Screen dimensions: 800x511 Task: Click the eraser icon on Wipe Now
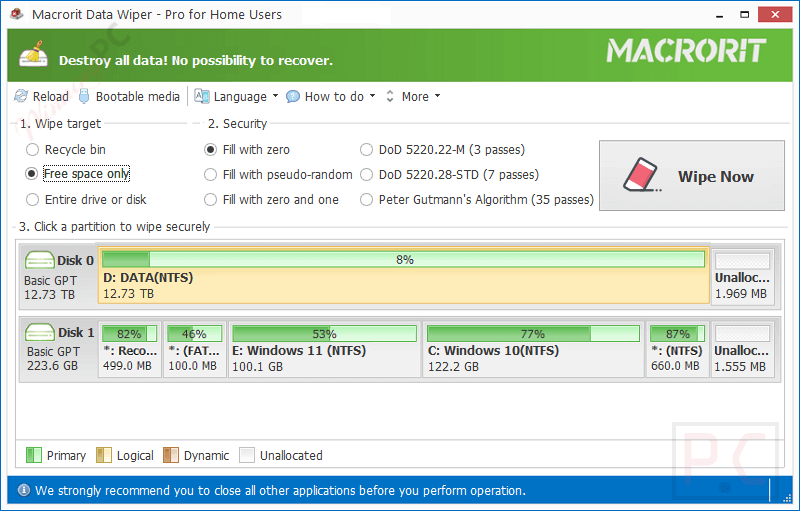click(x=642, y=175)
